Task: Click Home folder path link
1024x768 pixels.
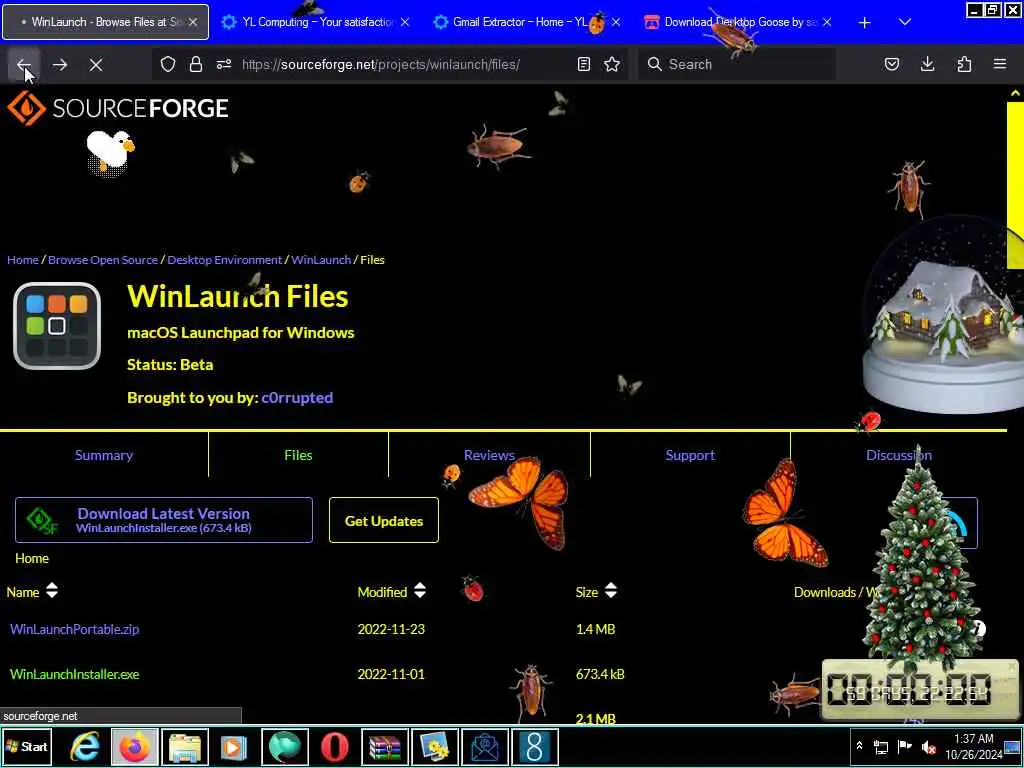Action: coord(32,558)
